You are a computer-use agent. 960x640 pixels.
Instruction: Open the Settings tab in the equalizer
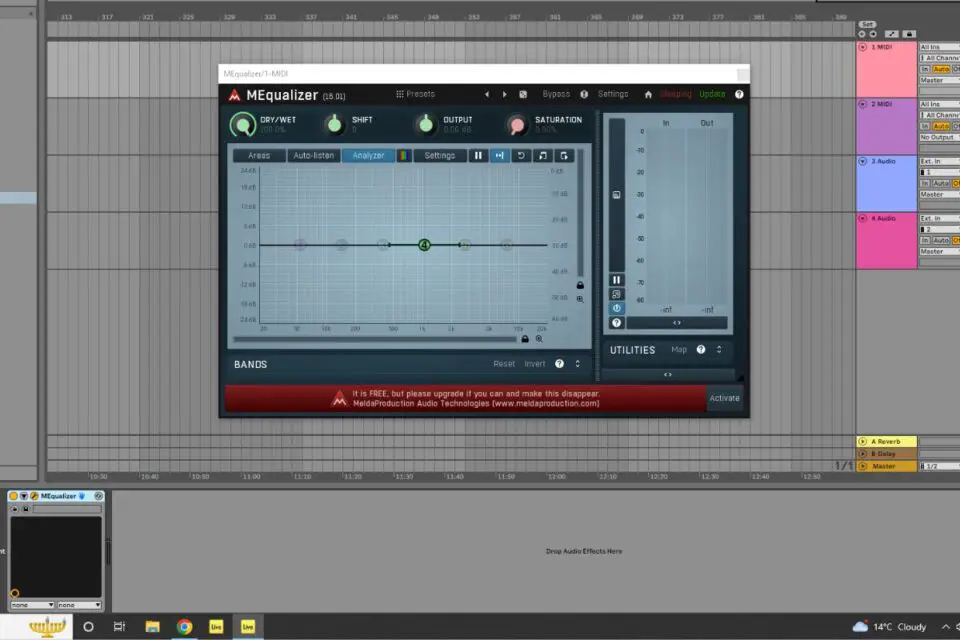[440, 155]
